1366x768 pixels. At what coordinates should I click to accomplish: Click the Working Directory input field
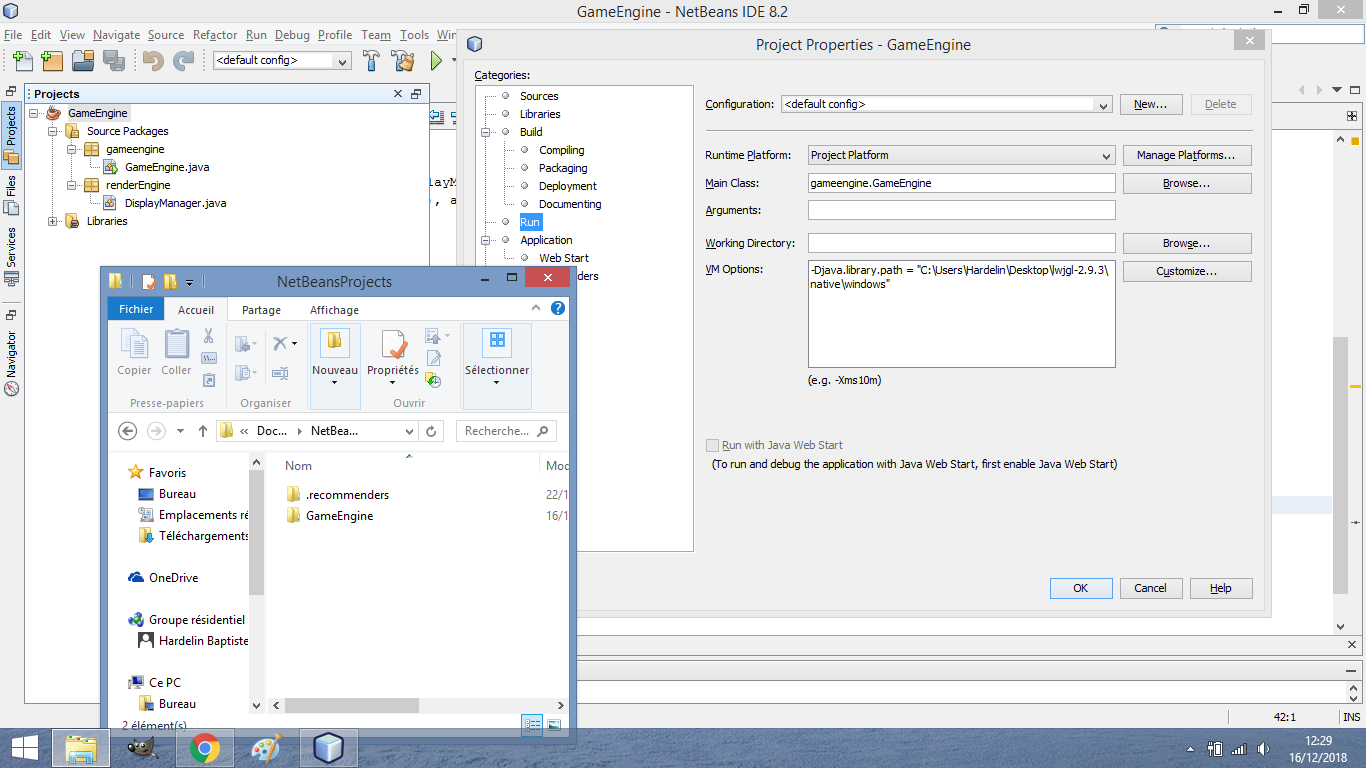pyautogui.click(x=961, y=243)
